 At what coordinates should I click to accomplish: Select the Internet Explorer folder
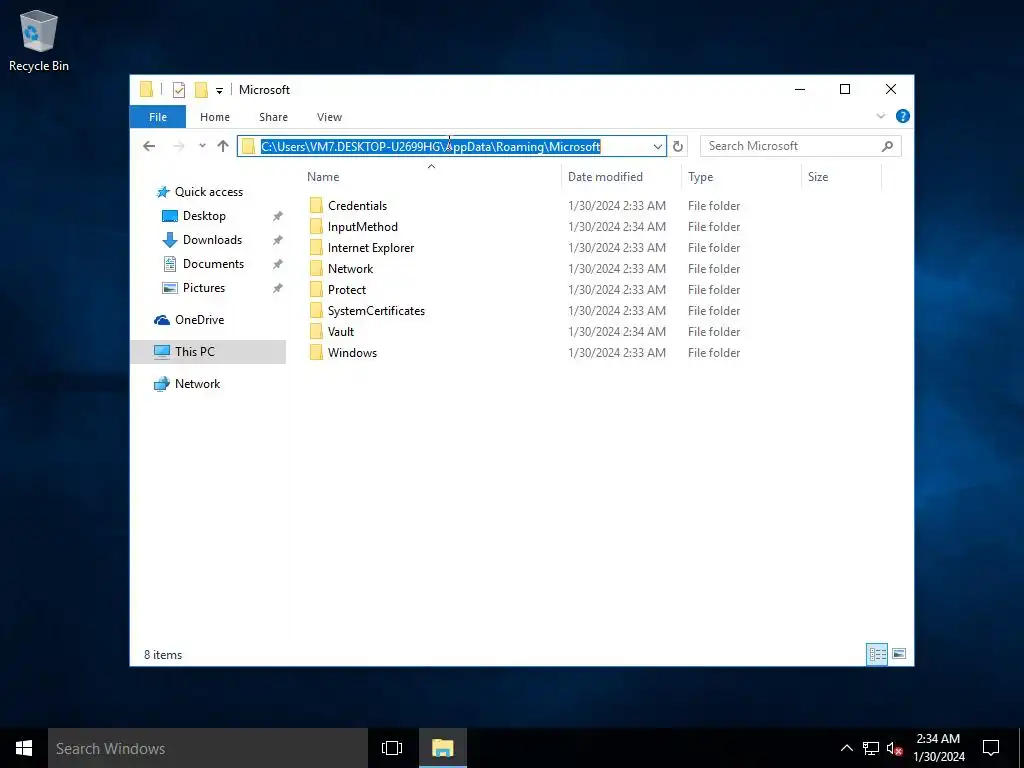click(x=371, y=248)
